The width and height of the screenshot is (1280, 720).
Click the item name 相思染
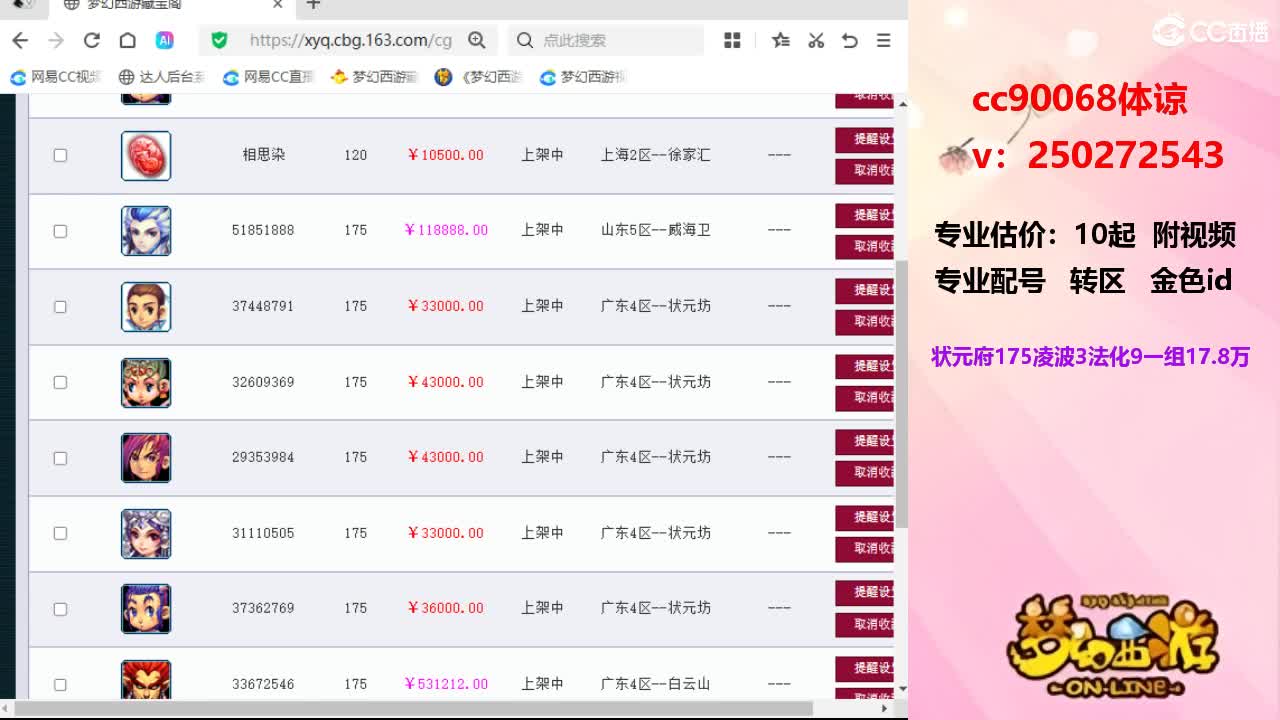click(x=264, y=155)
